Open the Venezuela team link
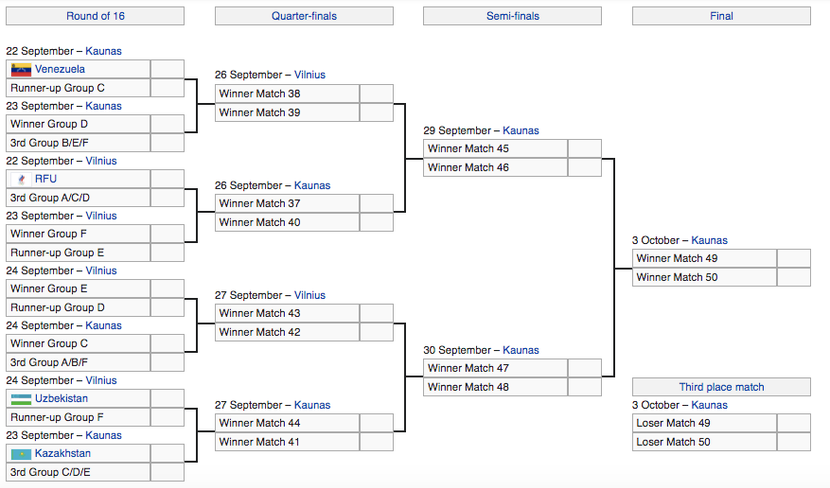Viewport: 830px width, 488px height. tap(60, 69)
